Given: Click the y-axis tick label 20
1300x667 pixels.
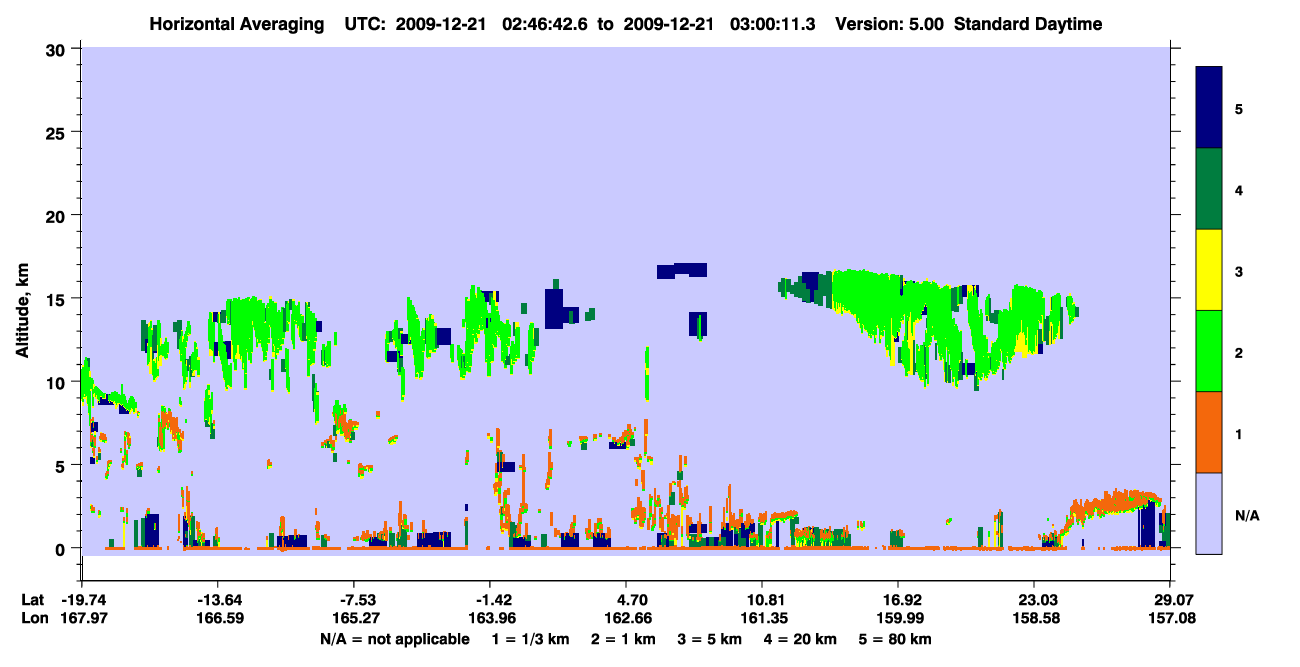Looking at the screenshot, I should coord(58,216).
